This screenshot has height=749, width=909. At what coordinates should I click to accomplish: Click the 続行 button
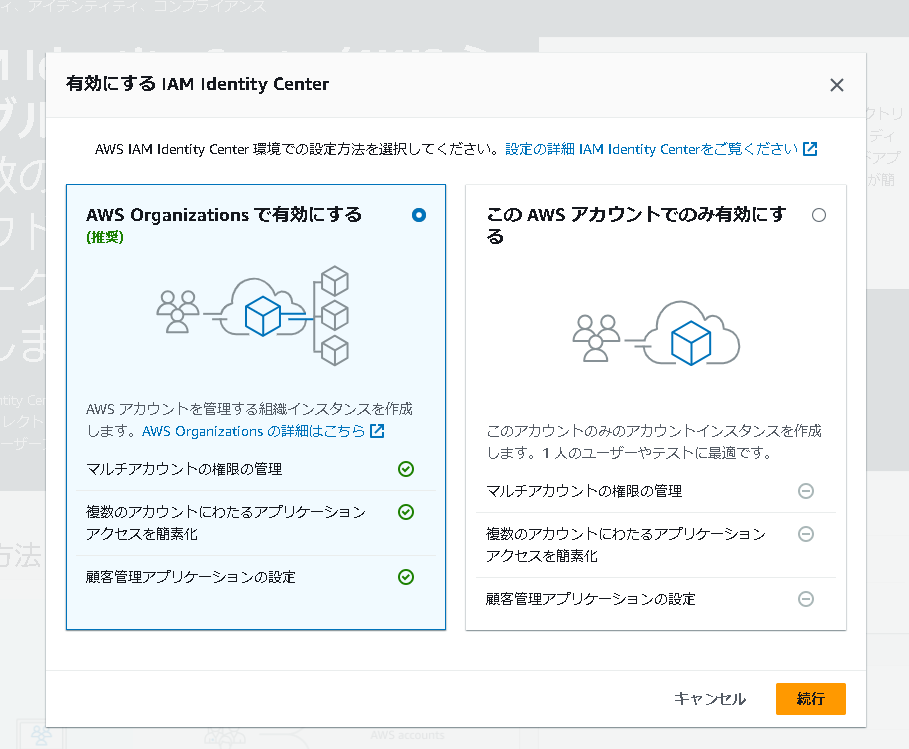coord(810,699)
